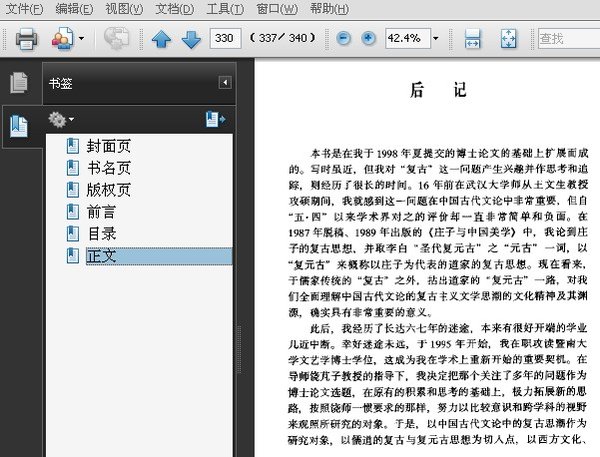Click the new bookmark icon
600x457 pixels.
(x=215, y=119)
